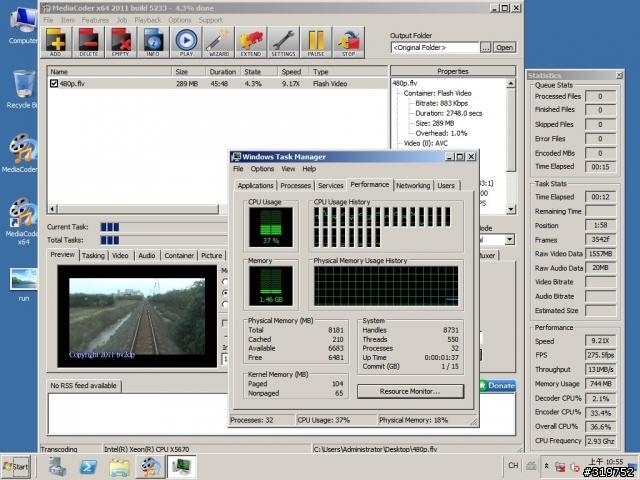Click the Donate button
Image resolution: width=640 pixels, height=480 pixels.
pos(498,385)
